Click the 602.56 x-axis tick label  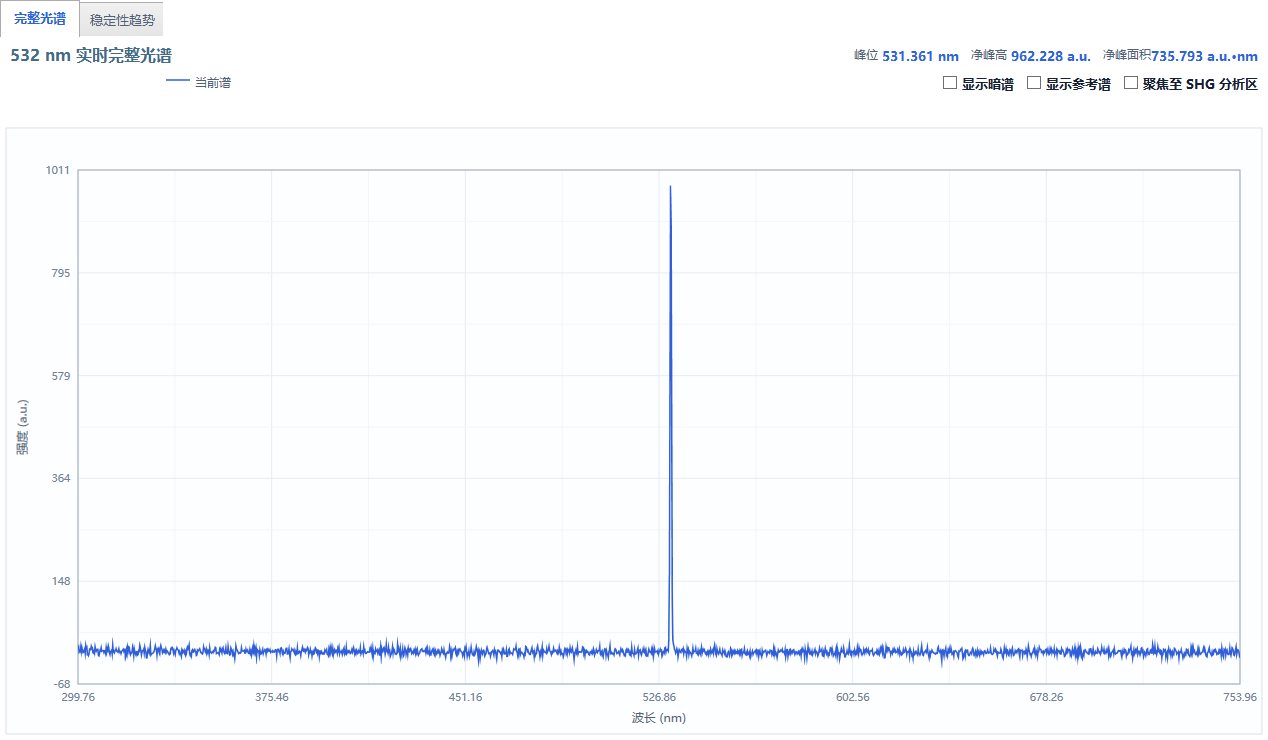click(852, 698)
